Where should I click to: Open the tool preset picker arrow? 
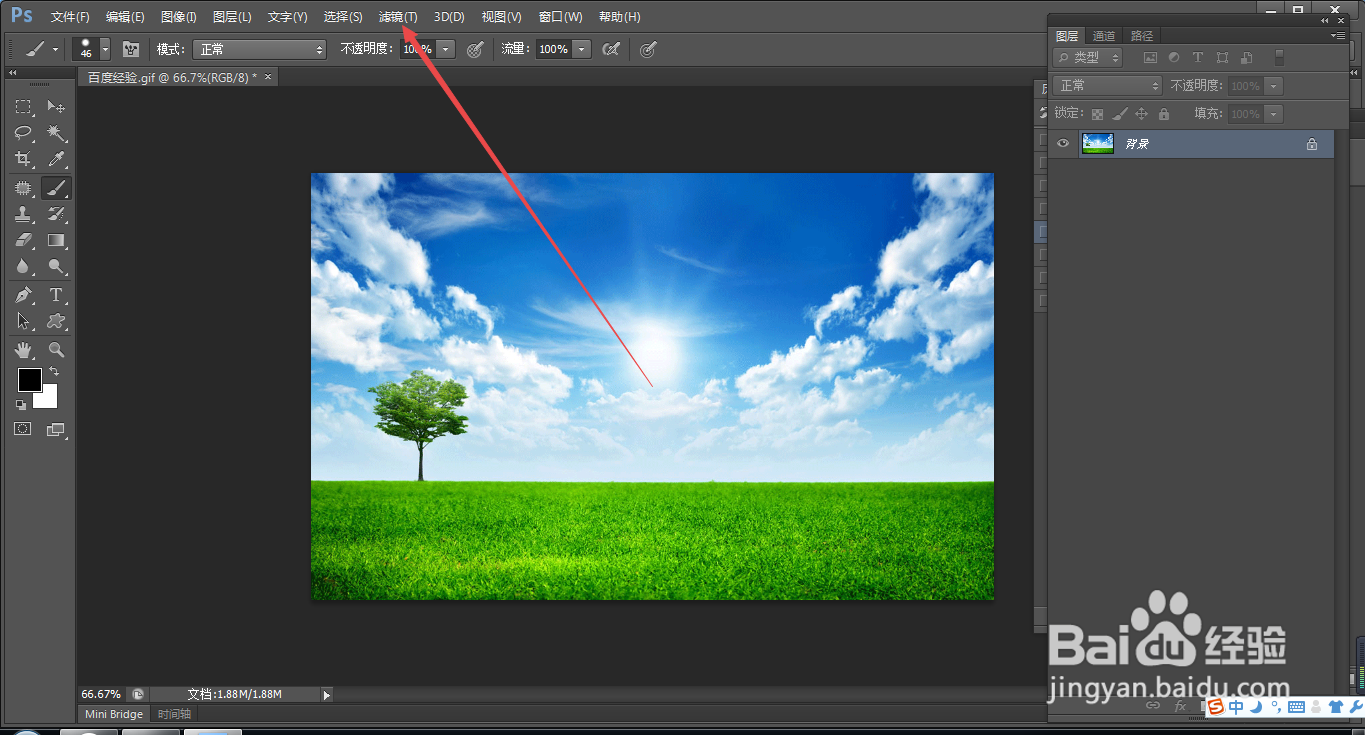click(55, 49)
